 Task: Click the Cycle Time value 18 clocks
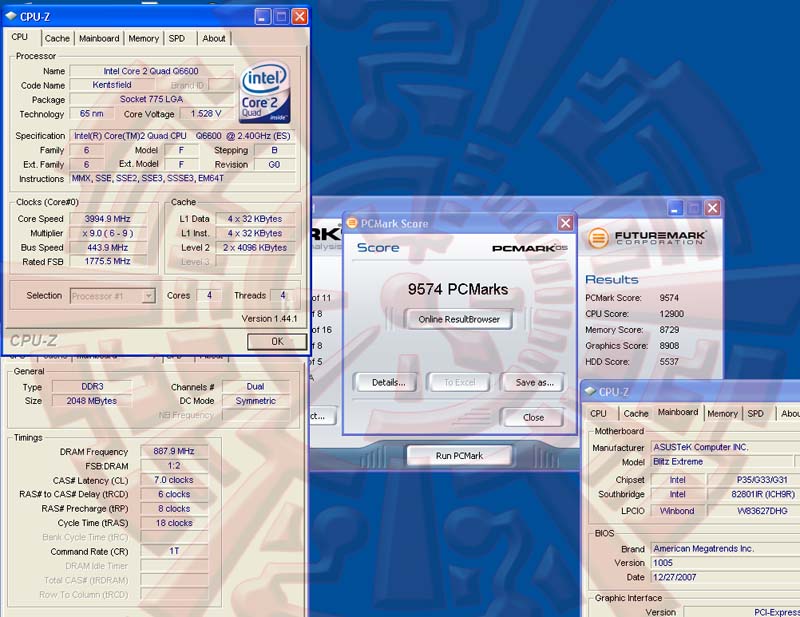pos(174,523)
